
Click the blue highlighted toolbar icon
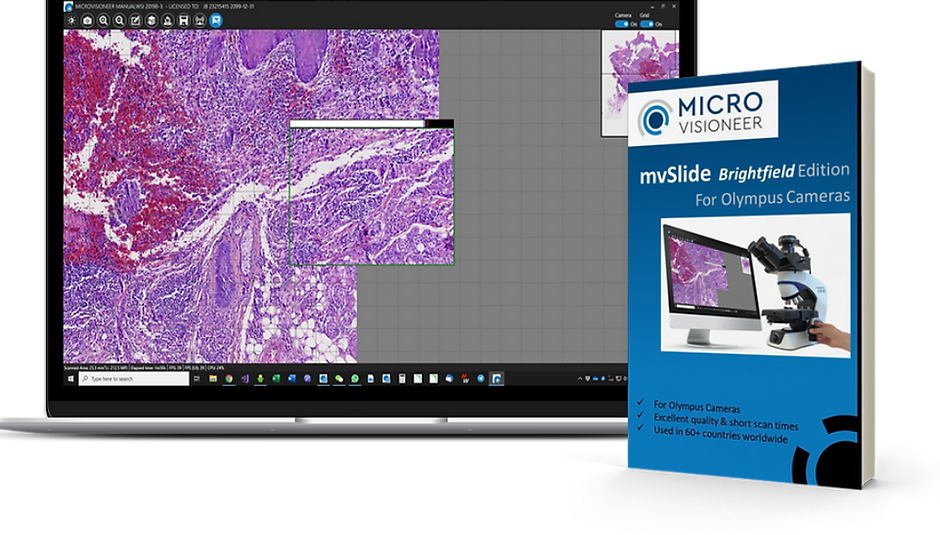pos(216,20)
